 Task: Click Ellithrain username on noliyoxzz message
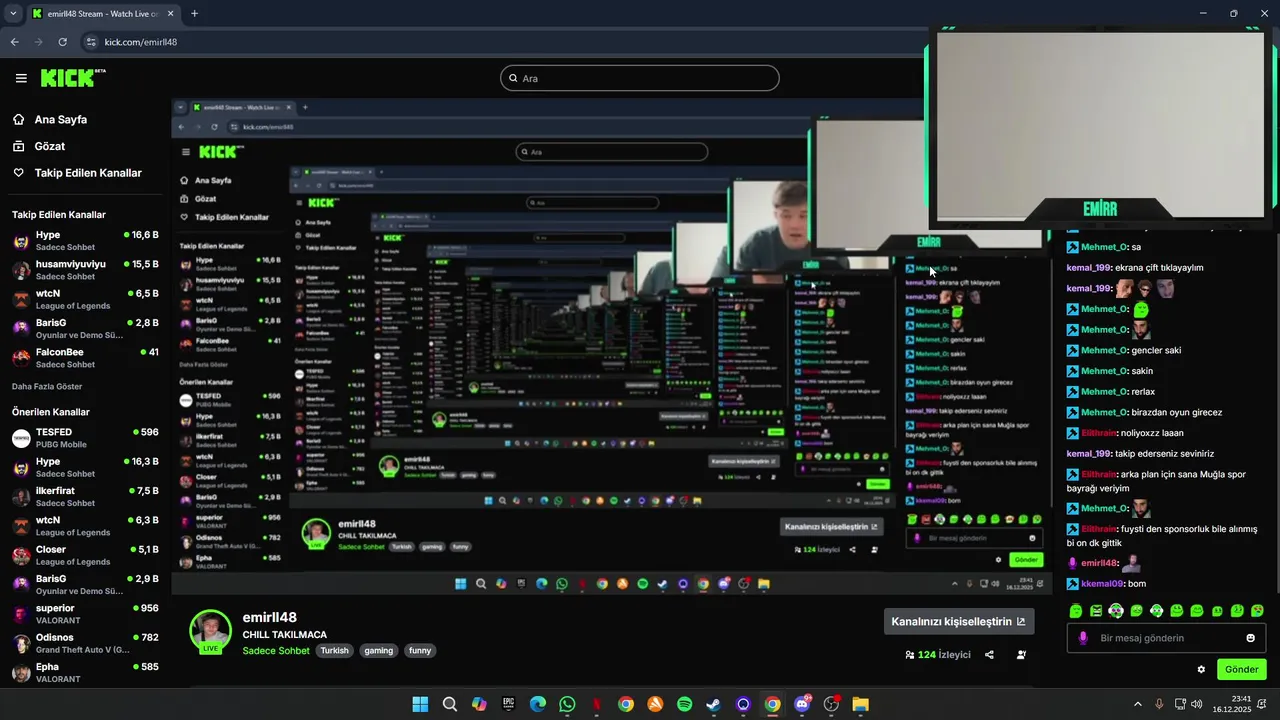(1098, 433)
